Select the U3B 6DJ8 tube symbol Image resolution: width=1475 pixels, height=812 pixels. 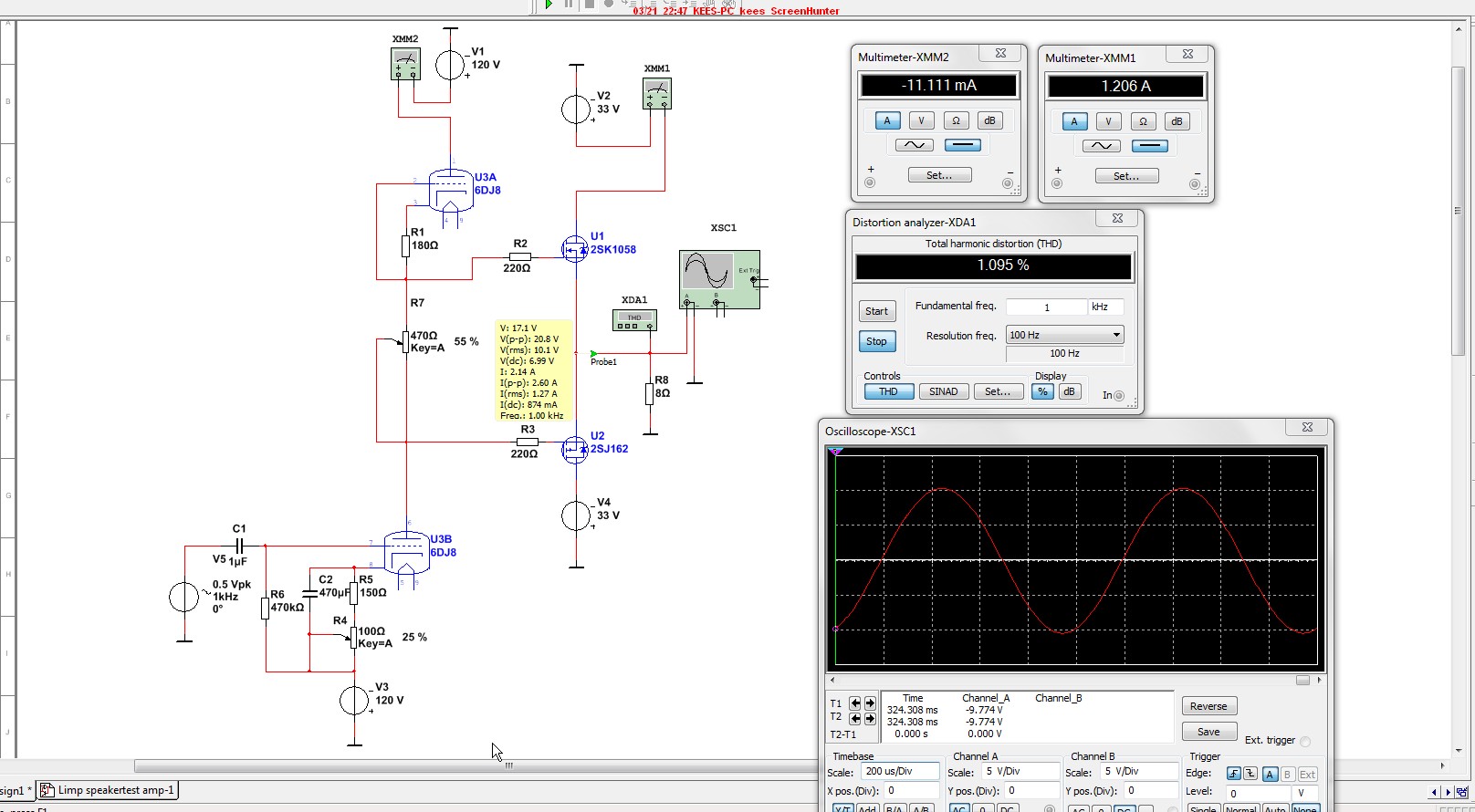tap(406, 551)
